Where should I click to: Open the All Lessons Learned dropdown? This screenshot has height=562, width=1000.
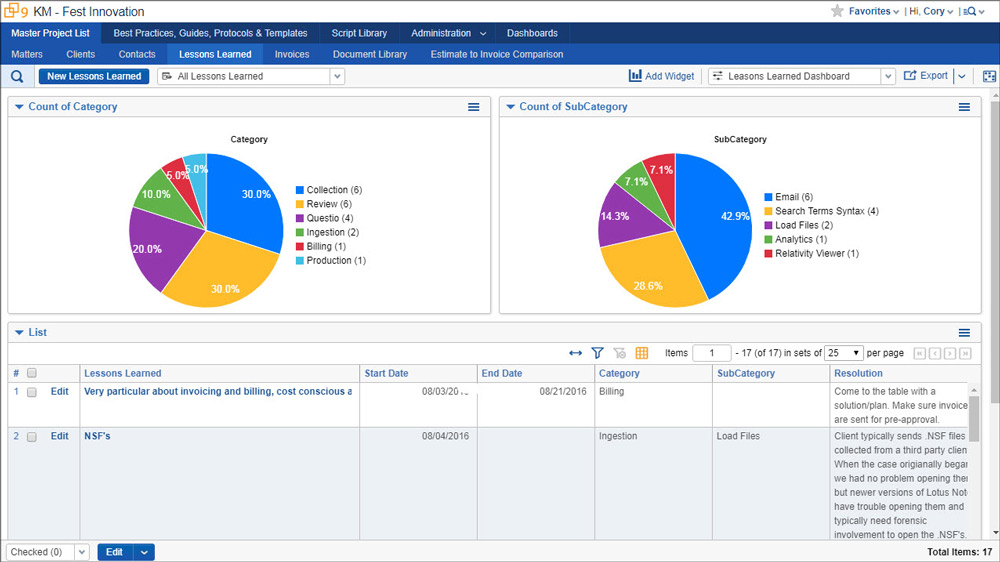[337, 76]
